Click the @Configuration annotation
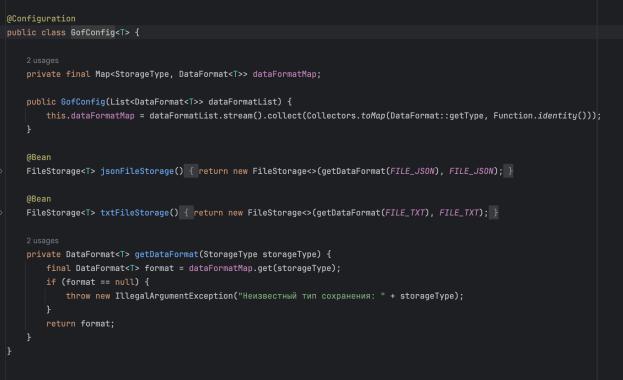This screenshot has height=380, width=623. [41, 19]
